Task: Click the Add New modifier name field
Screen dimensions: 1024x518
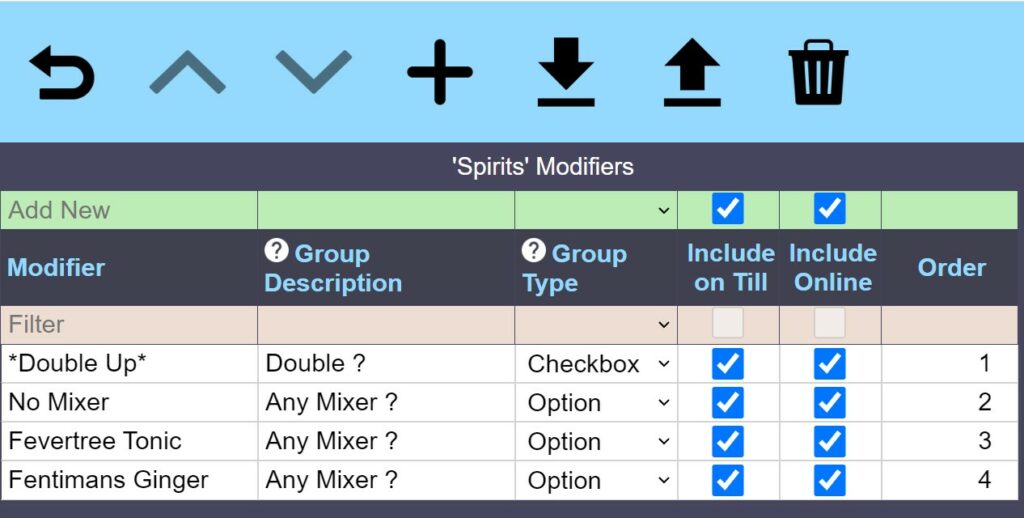Action: [129, 210]
